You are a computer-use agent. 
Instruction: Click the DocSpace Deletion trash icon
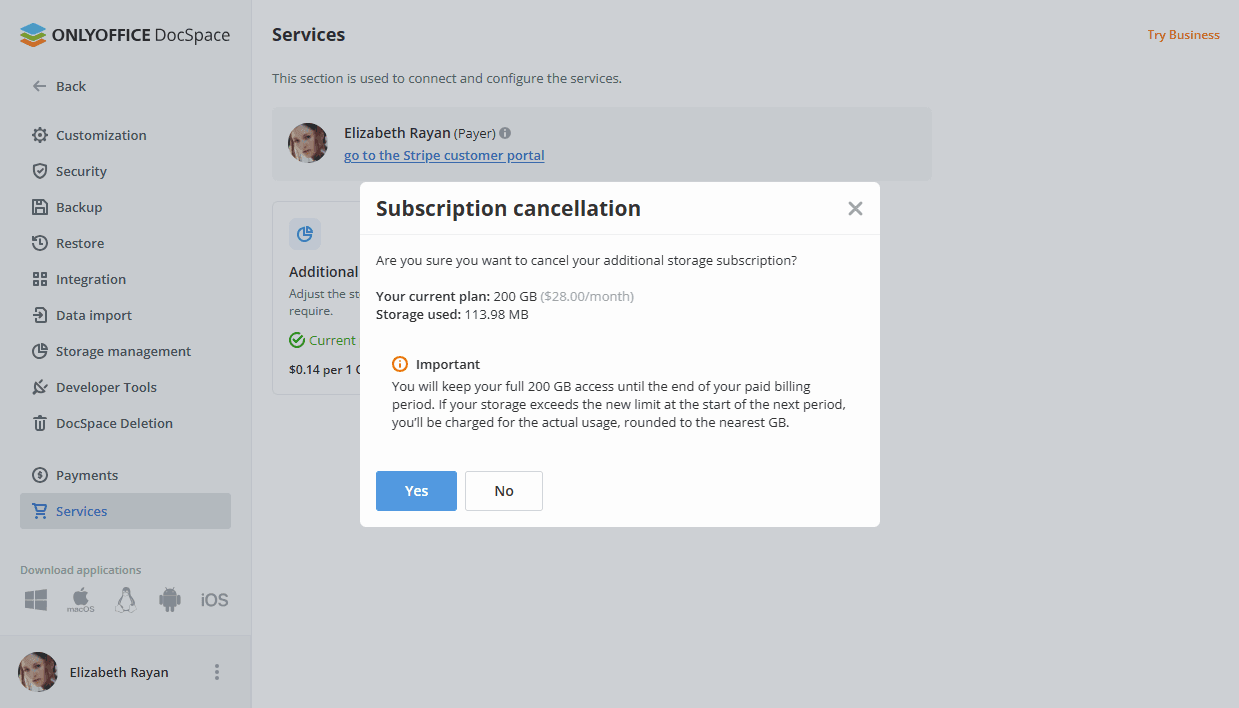pos(40,423)
